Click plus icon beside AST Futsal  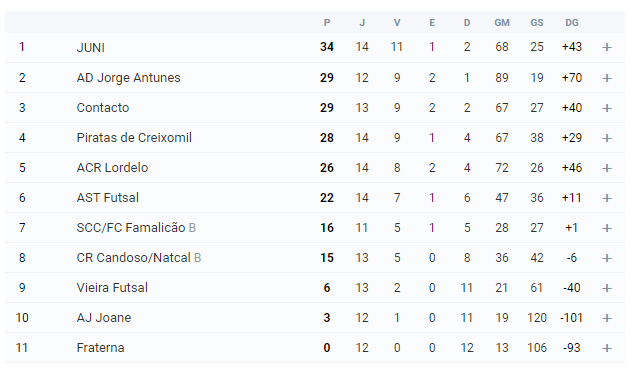[607, 198]
